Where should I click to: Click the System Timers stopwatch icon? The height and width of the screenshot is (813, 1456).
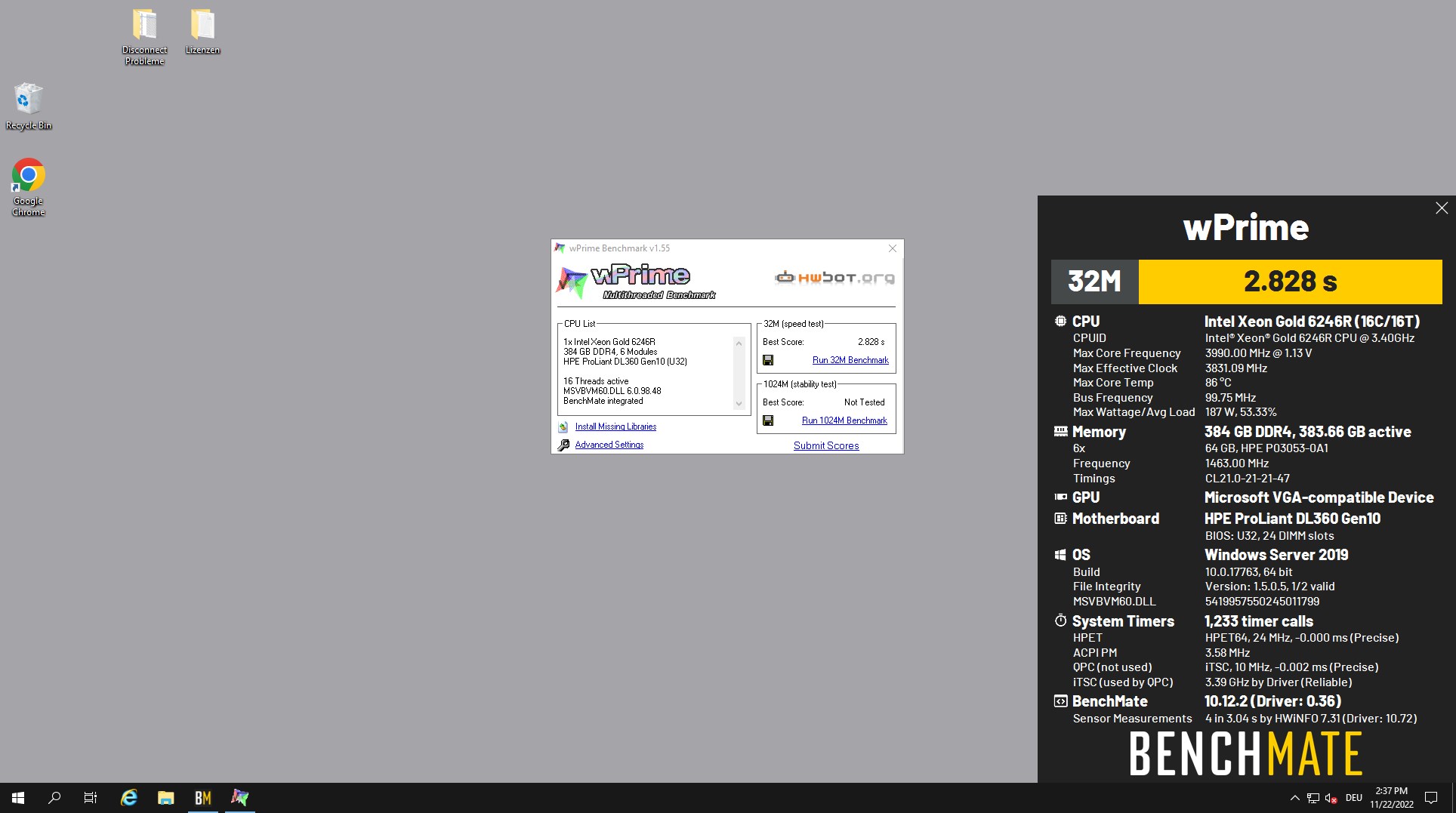(1060, 621)
